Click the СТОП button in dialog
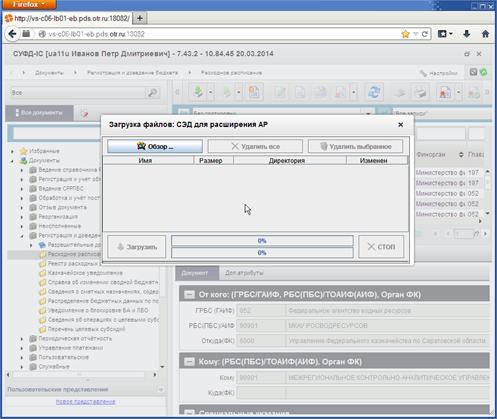The width and height of the screenshot is (497, 419). [x=381, y=247]
